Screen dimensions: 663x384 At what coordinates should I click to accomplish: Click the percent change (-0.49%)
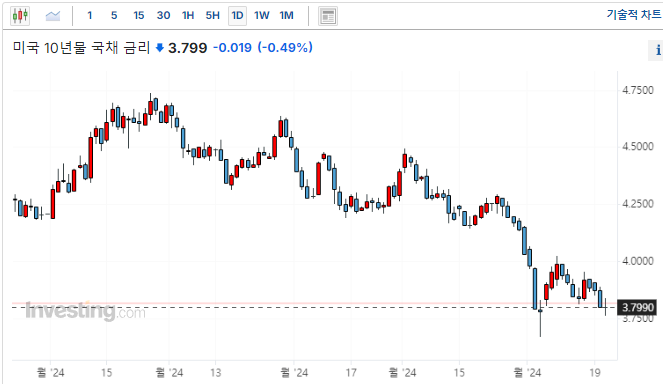click(x=285, y=47)
